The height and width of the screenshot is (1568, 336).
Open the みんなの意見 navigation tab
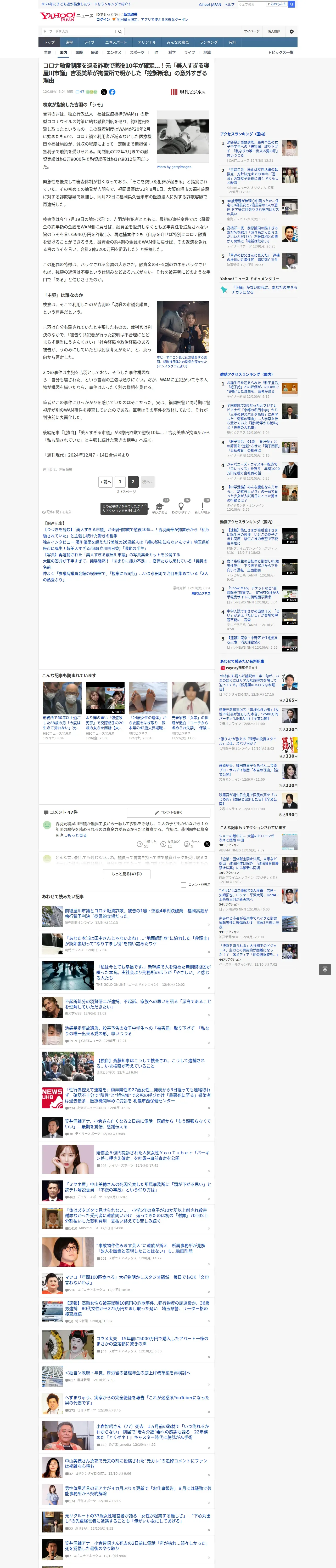pos(177,43)
